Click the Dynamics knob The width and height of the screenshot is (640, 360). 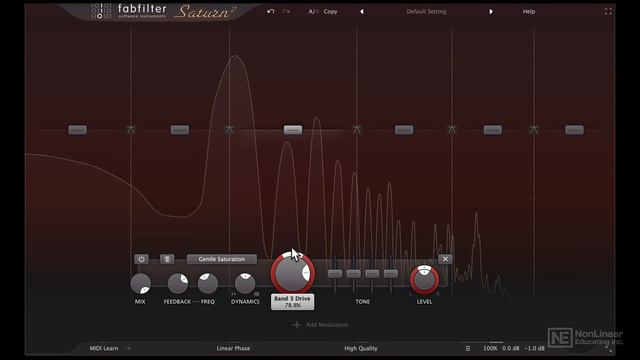tap(245, 284)
